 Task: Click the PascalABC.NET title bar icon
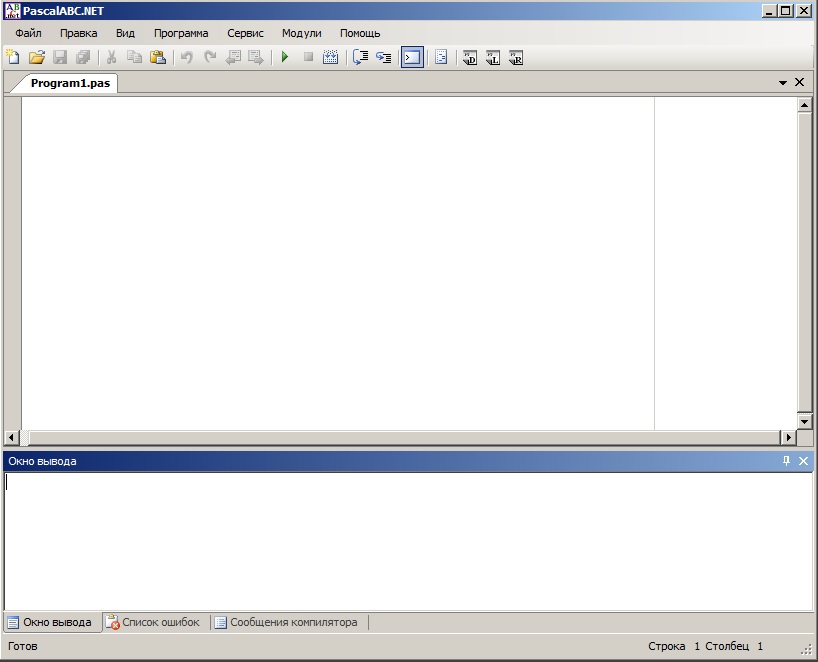[x=12, y=10]
